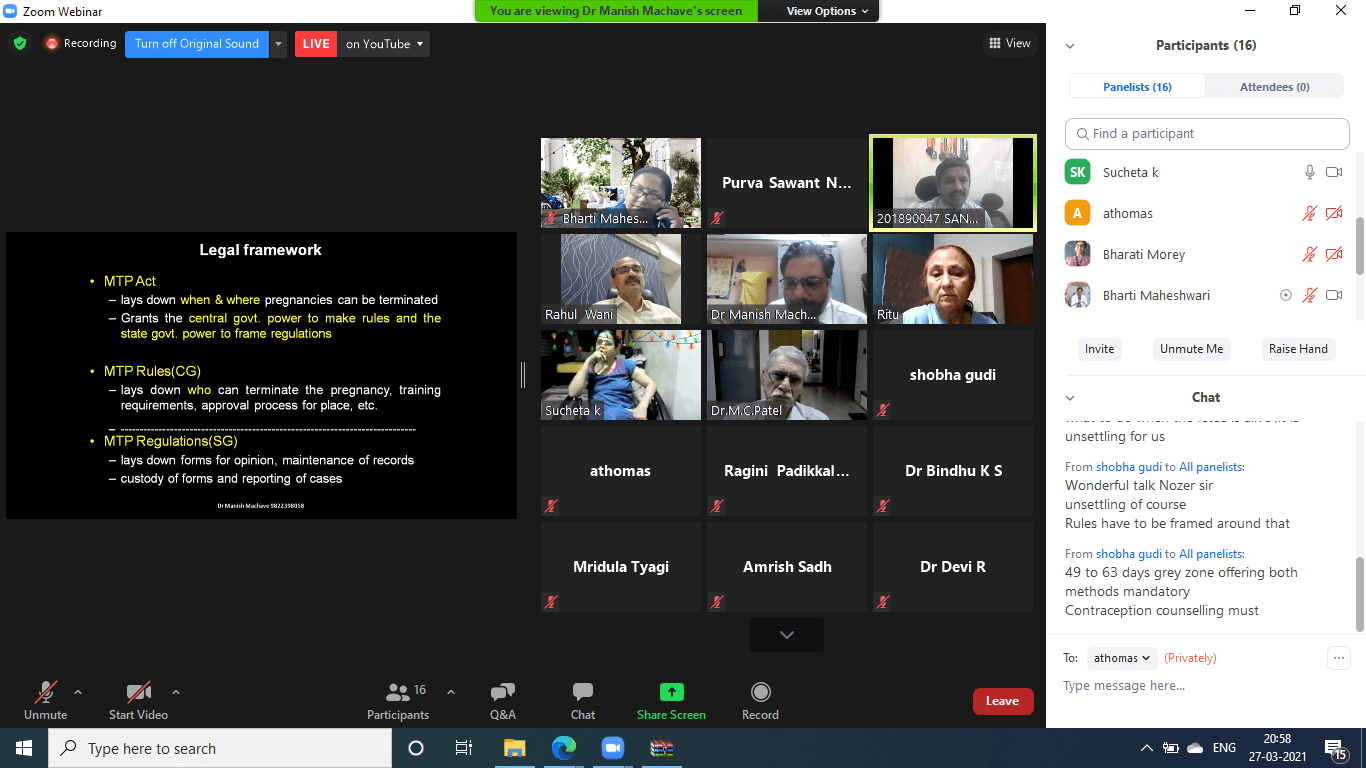The image size is (1366, 768).
Task: Select the Panelists (16) tab
Action: [x=1137, y=87]
